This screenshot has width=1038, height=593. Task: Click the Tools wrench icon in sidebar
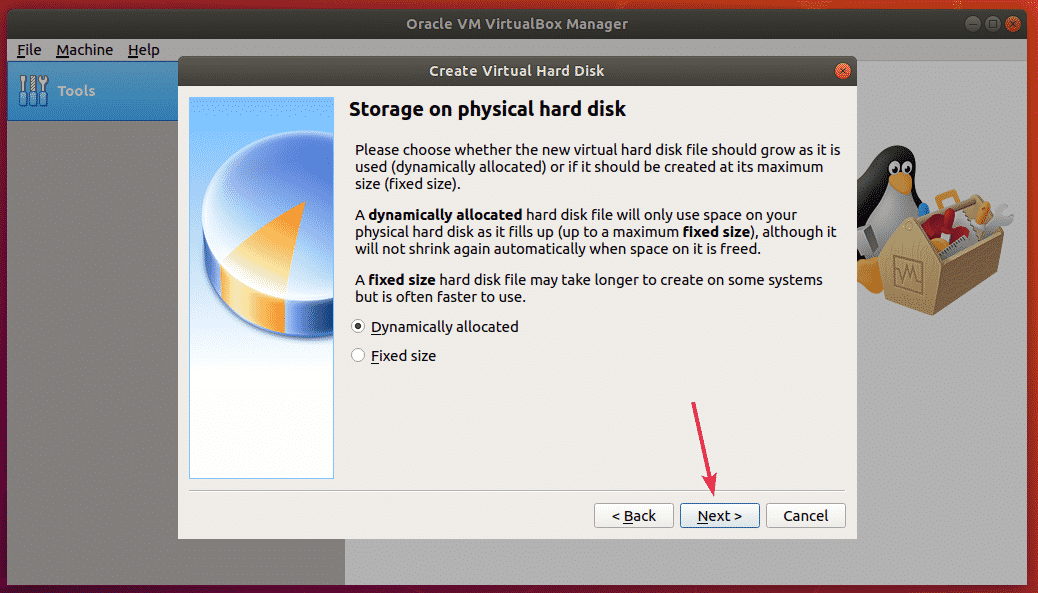34,91
